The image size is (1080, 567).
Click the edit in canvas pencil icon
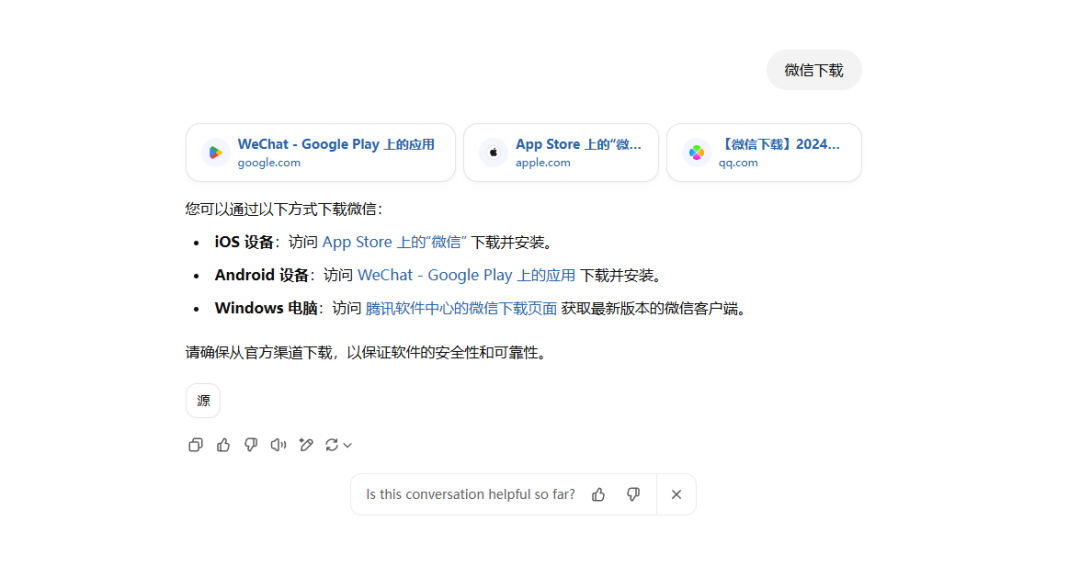tap(306, 445)
